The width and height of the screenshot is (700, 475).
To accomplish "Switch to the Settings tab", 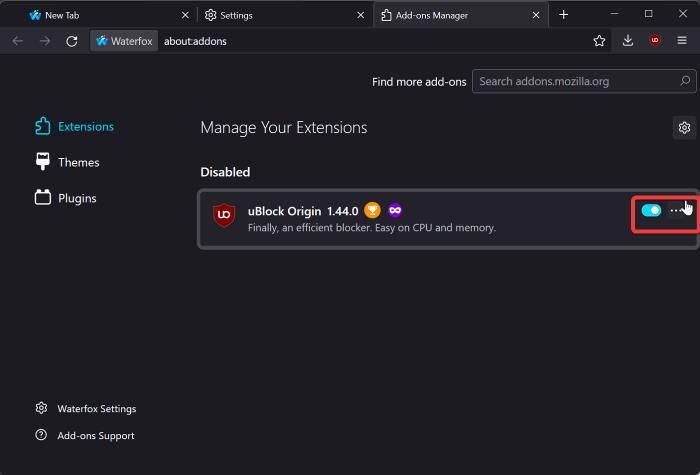I will click(284, 15).
